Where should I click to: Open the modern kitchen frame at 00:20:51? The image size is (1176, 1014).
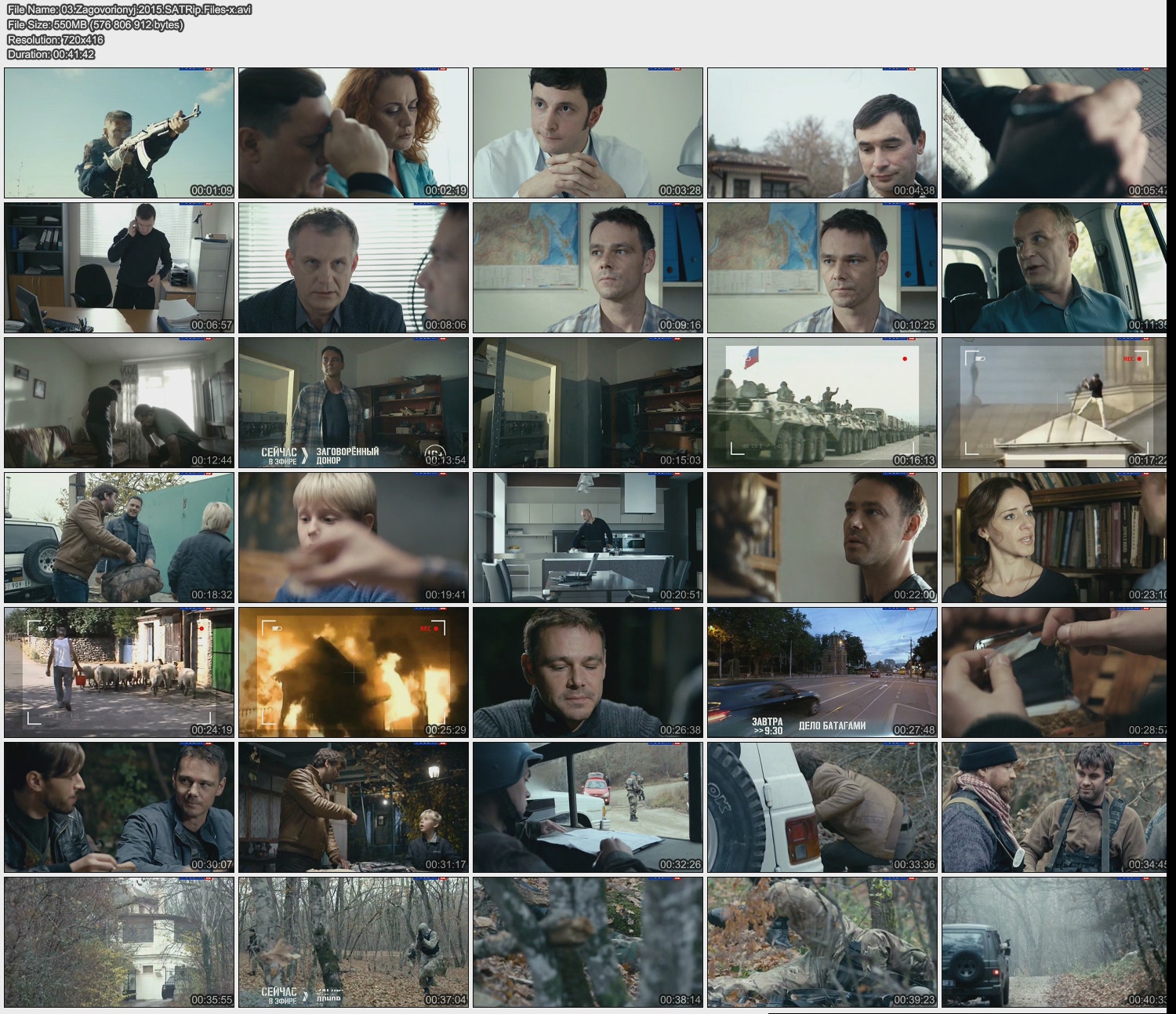588,537
